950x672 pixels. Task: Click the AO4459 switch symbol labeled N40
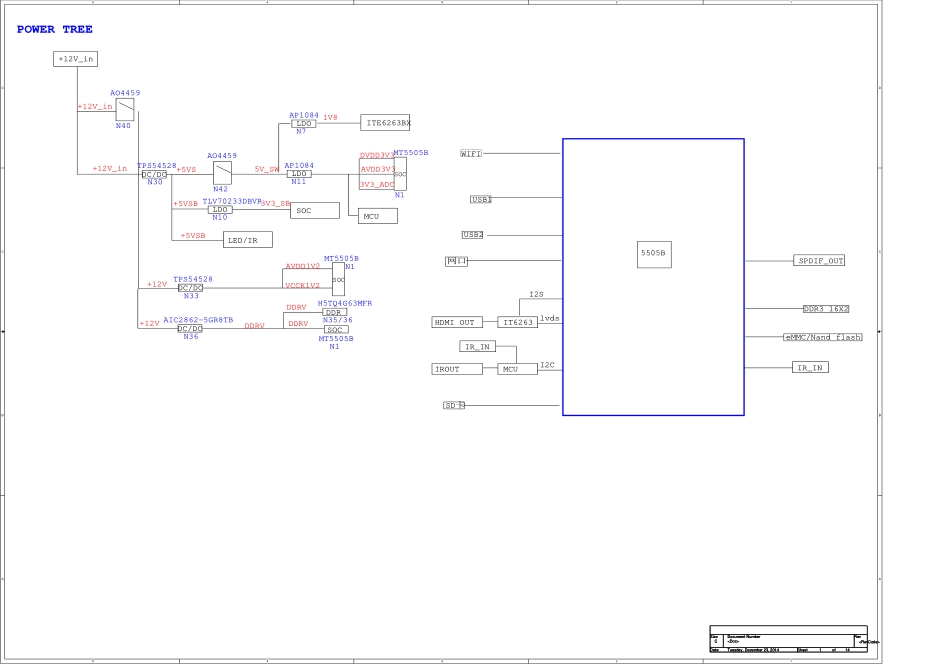[125, 107]
